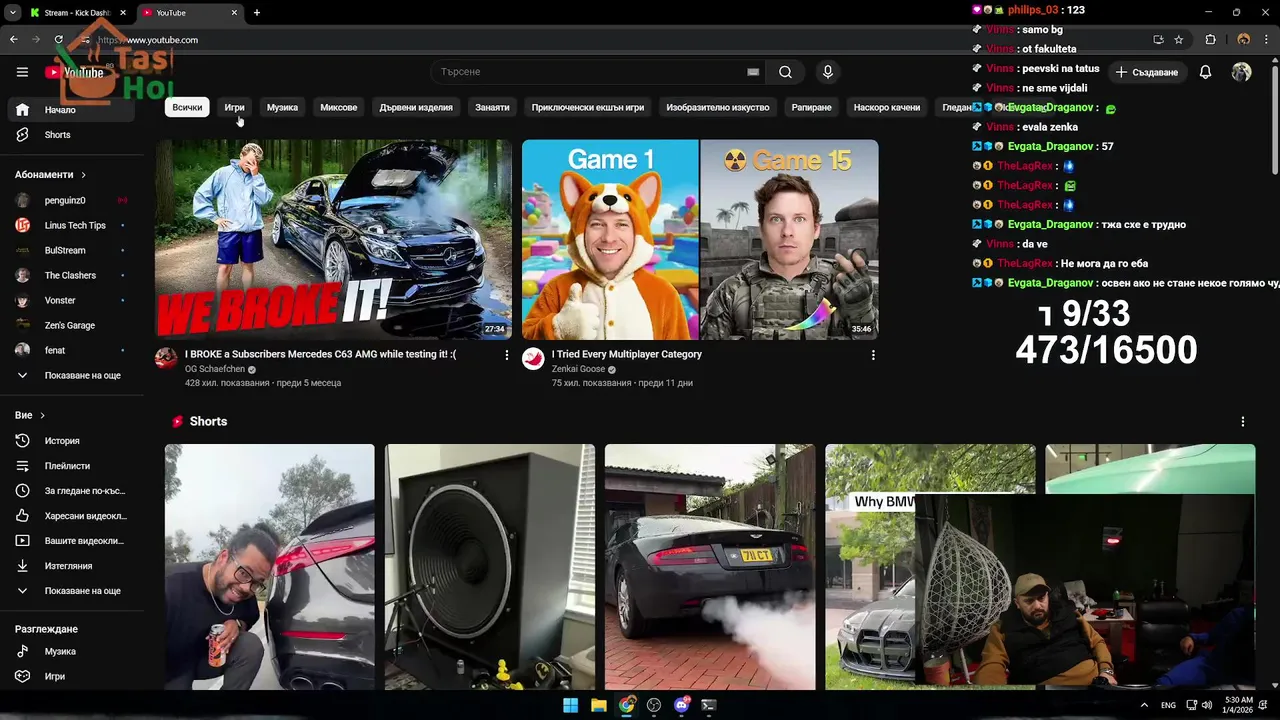This screenshot has width=1280, height=720.
Task: Open За гледане по-късно list
Action: point(70,491)
